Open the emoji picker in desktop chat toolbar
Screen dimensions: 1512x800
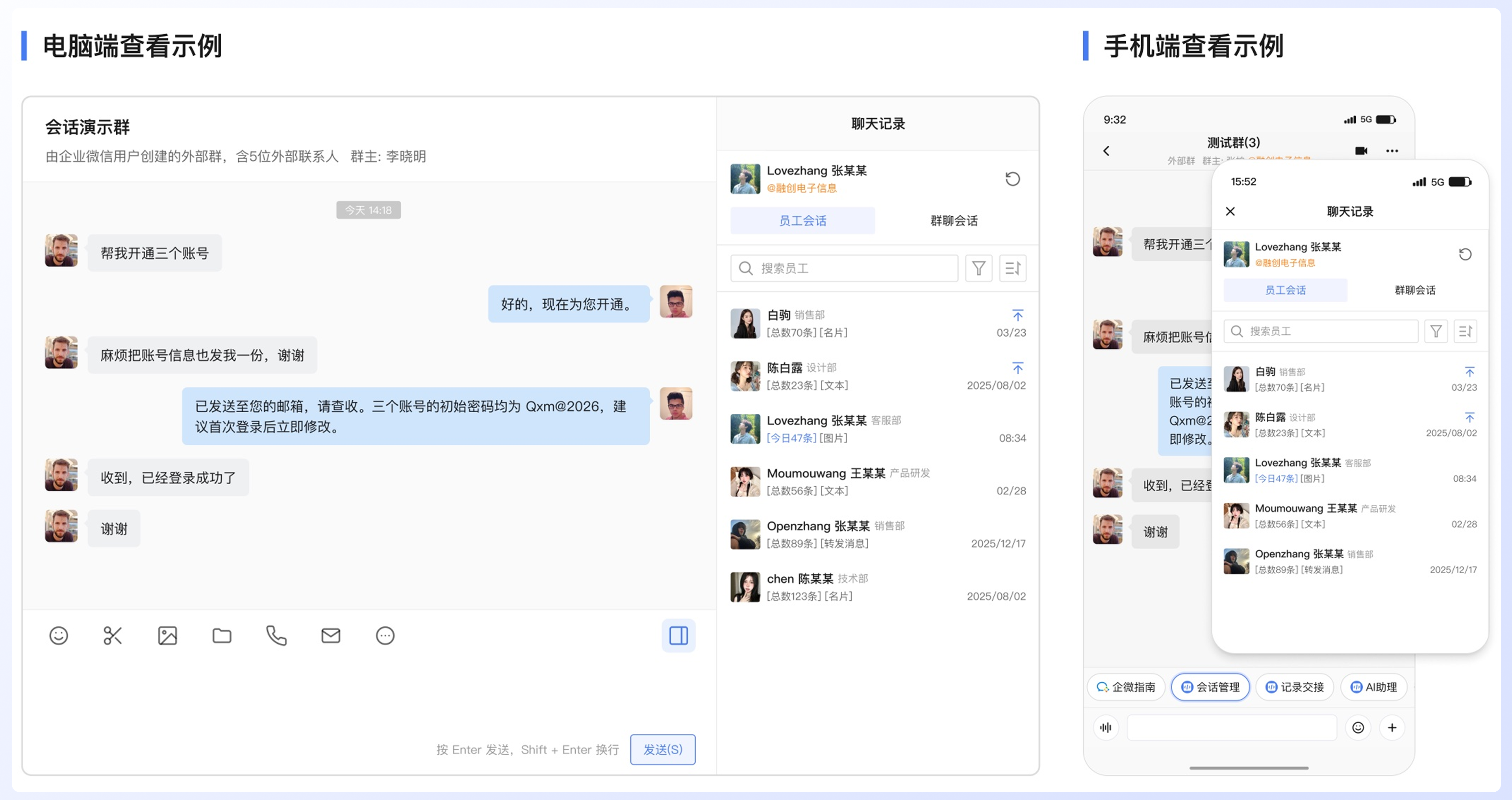coord(59,636)
